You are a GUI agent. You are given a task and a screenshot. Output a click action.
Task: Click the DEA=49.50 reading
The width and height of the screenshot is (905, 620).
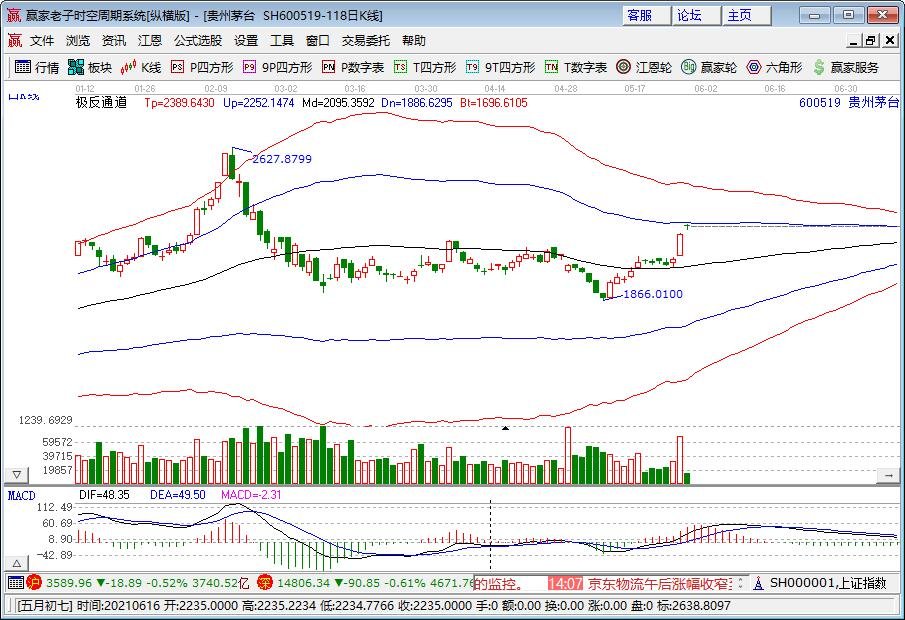point(178,495)
